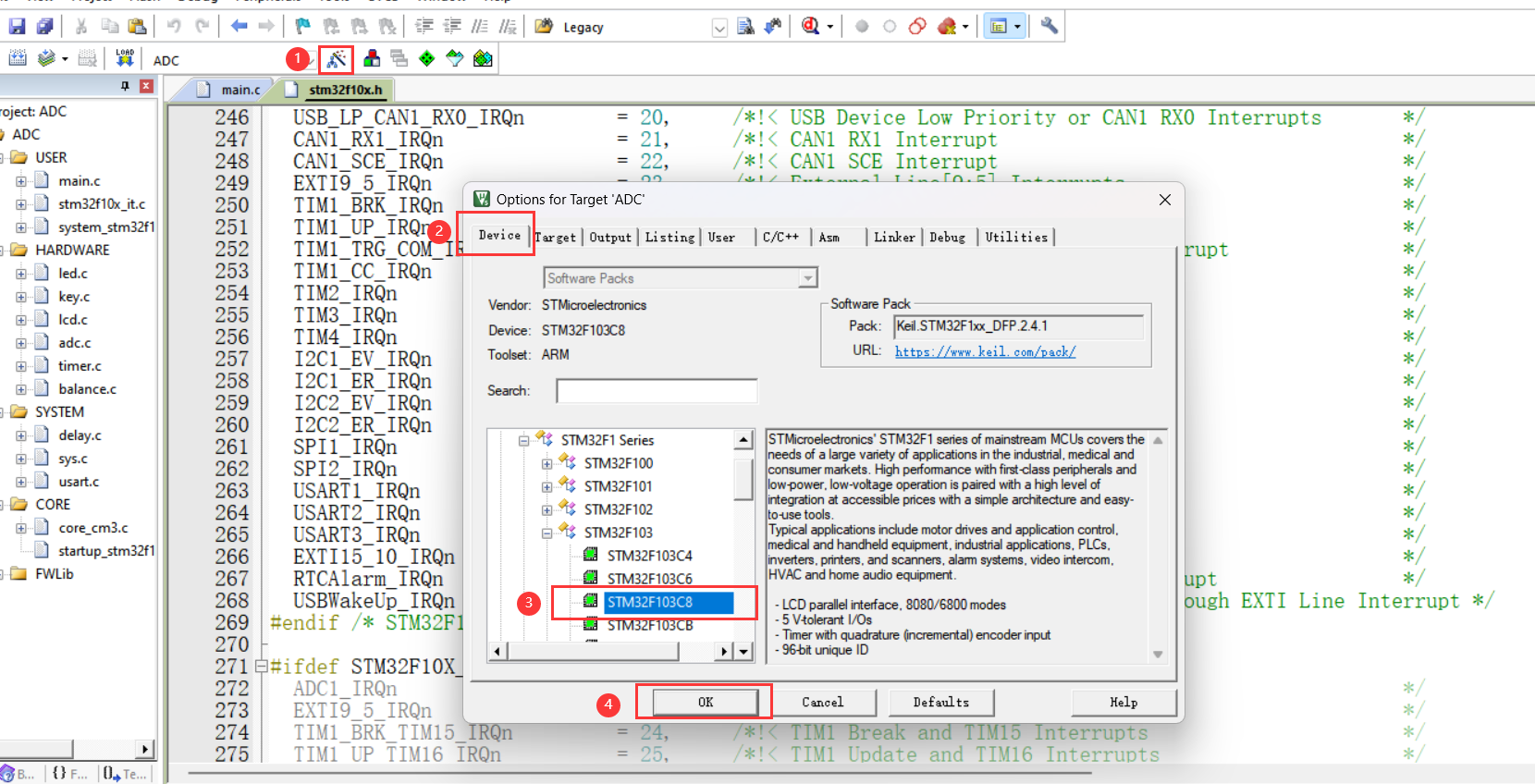Viewport: 1535px width, 784px height.
Task: Select balance.c in project tree
Action: coord(87,389)
